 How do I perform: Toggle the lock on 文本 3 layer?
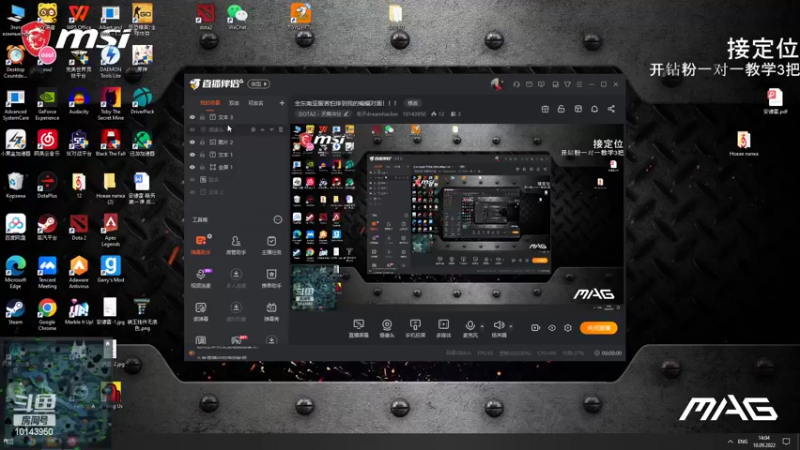pyautogui.click(x=203, y=117)
